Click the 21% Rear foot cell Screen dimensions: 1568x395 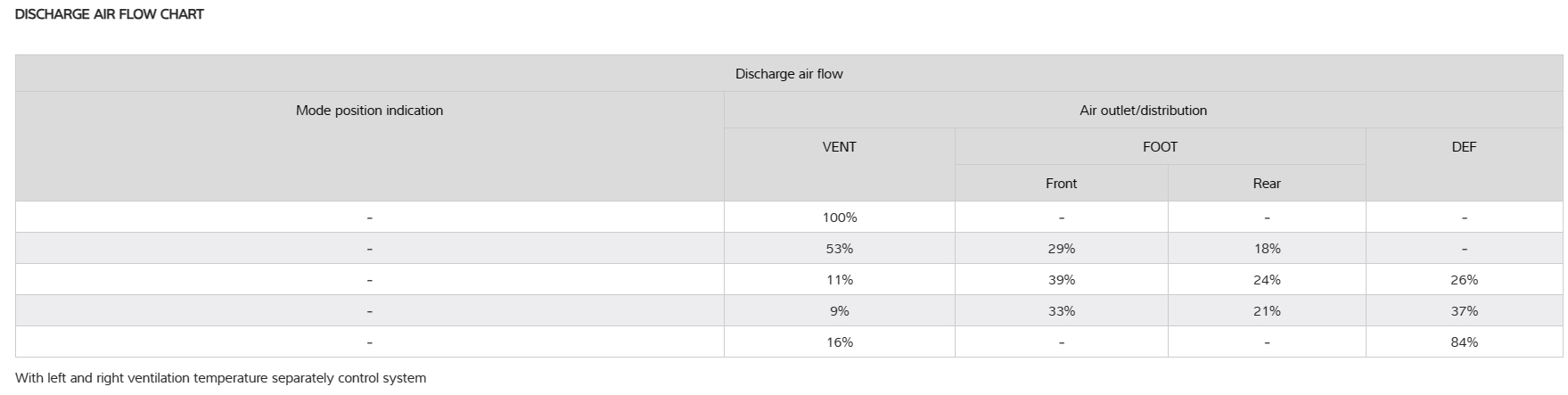pos(1266,311)
